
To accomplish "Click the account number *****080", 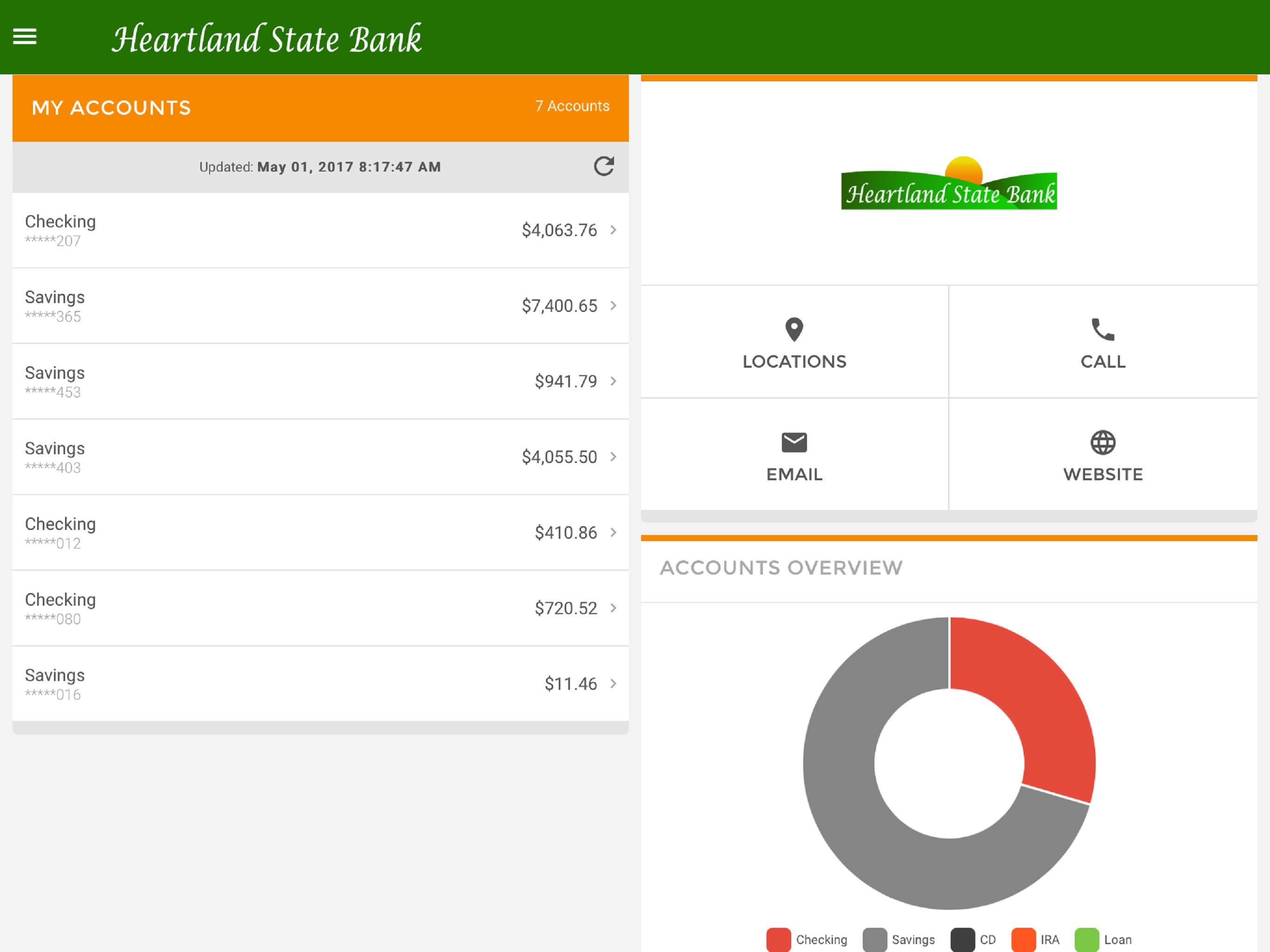I will [53, 619].
